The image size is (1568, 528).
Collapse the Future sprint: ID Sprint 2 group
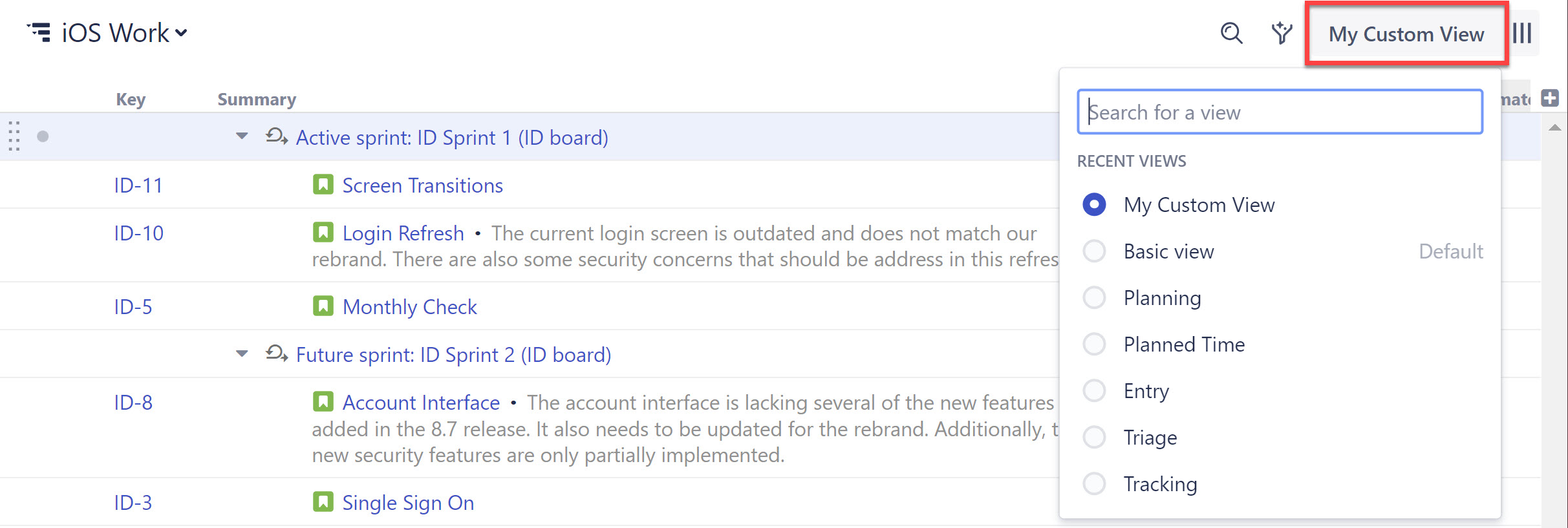[241, 354]
